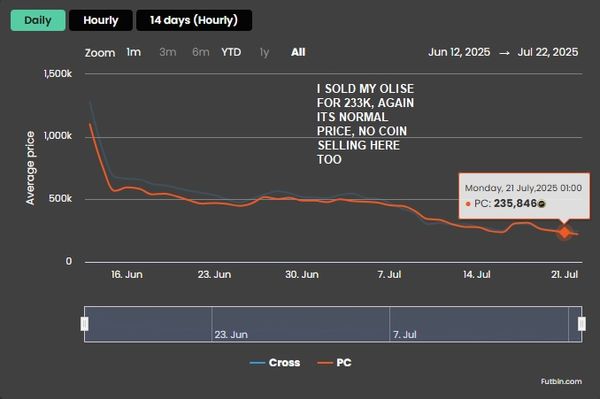Toggle the PC series in legend

(334, 363)
